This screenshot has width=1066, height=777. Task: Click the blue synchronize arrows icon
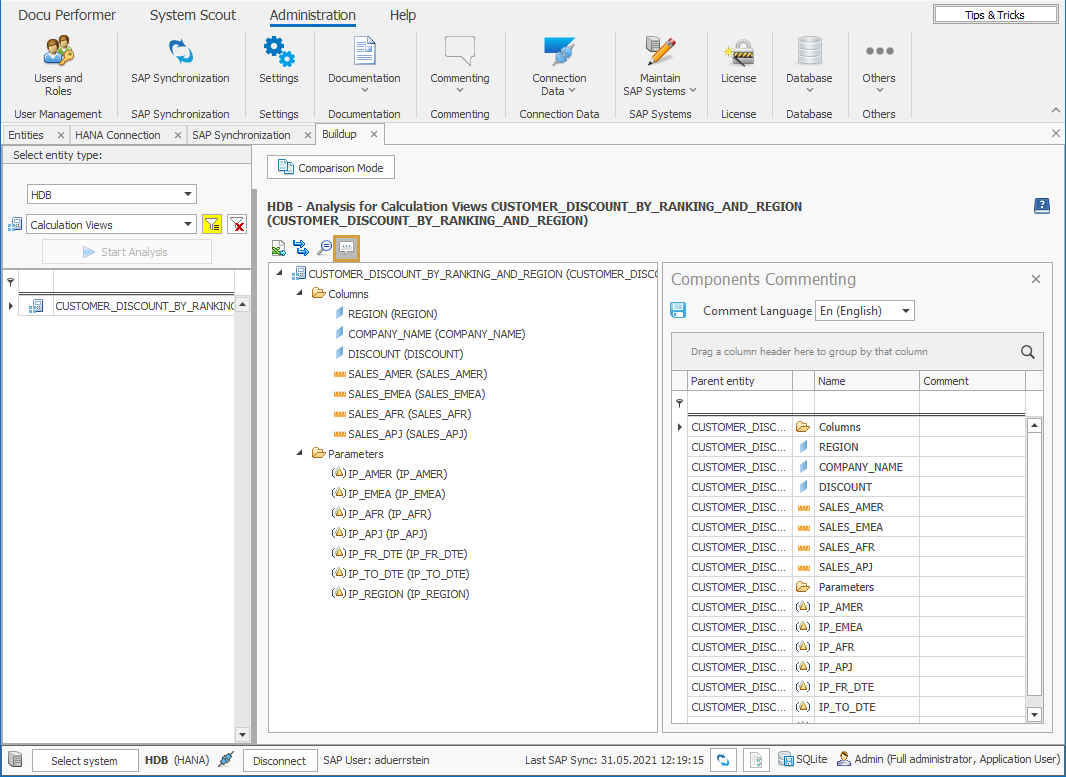coord(301,247)
